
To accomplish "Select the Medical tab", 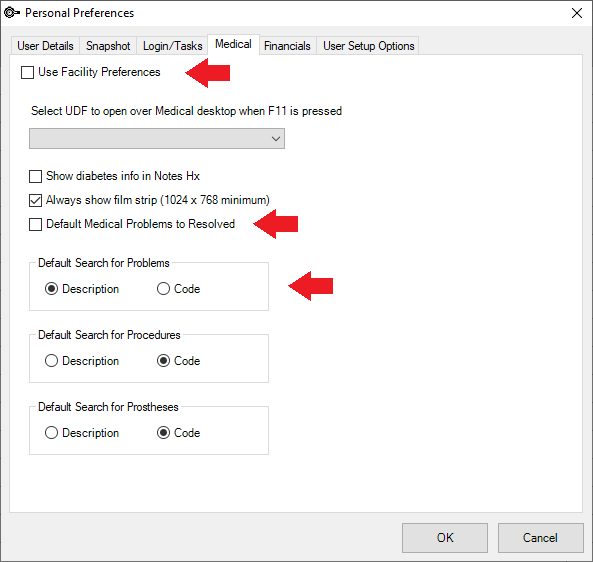I will (x=233, y=44).
